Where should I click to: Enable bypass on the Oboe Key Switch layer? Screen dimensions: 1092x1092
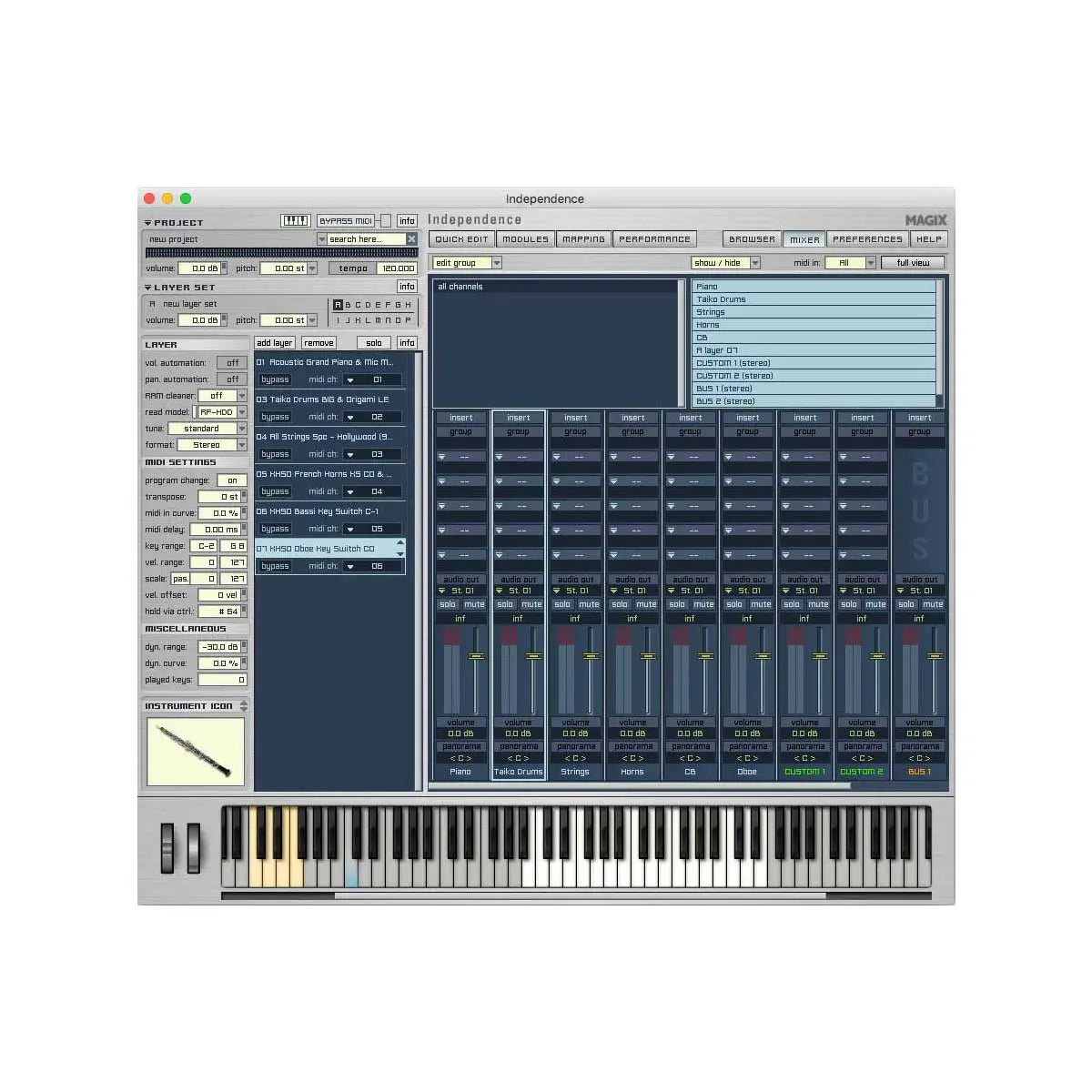275,565
